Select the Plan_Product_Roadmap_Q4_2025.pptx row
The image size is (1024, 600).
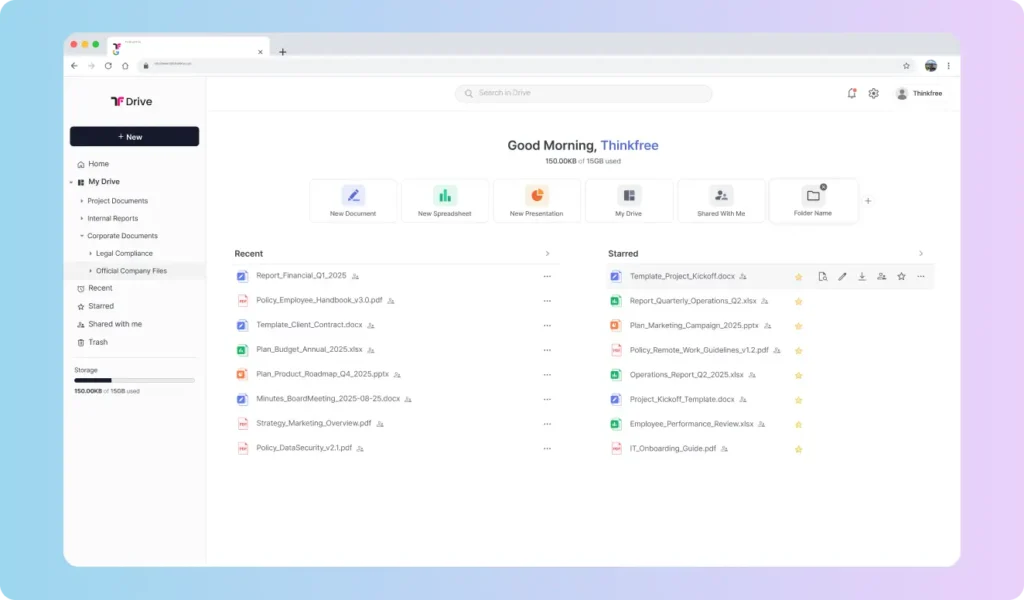[396, 375]
